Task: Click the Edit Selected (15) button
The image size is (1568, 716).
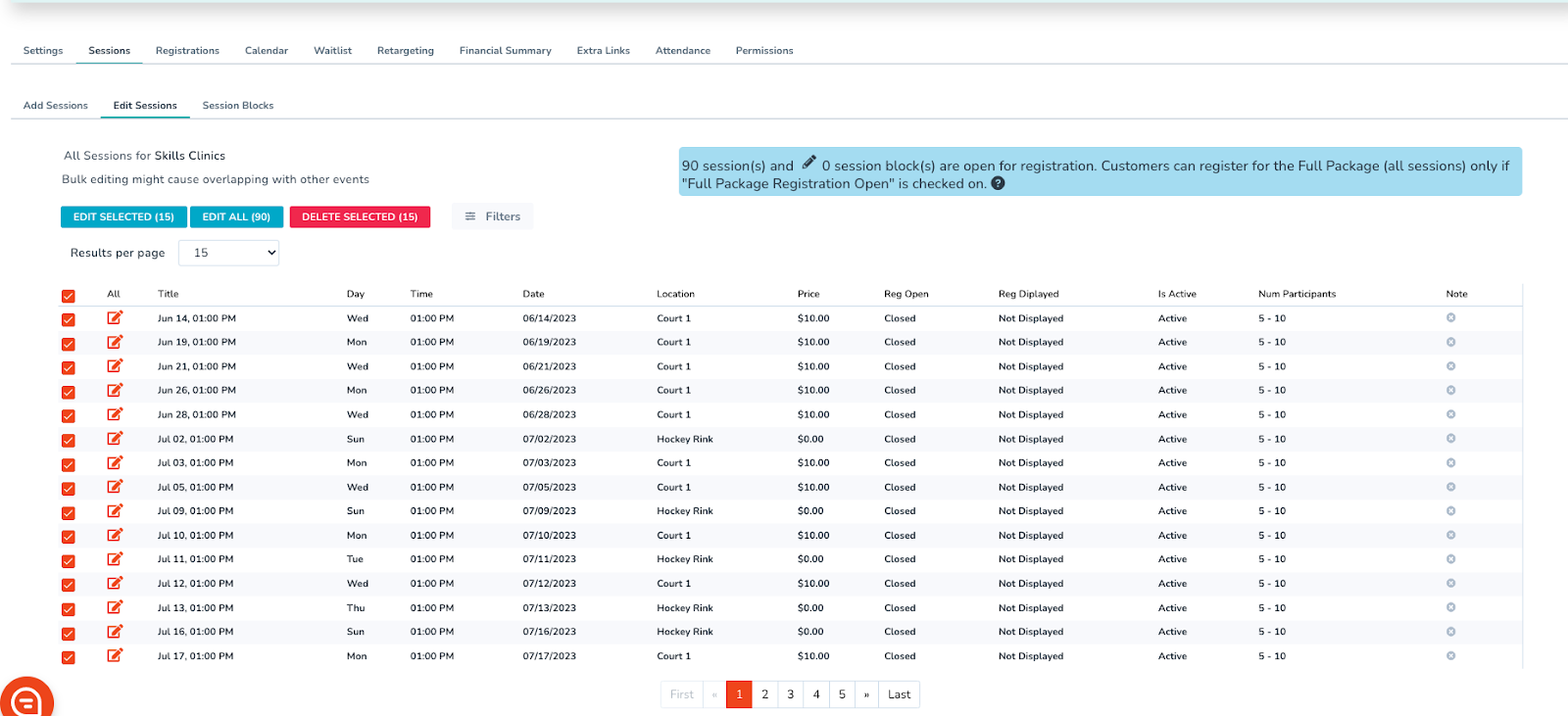Action: coord(123,216)
